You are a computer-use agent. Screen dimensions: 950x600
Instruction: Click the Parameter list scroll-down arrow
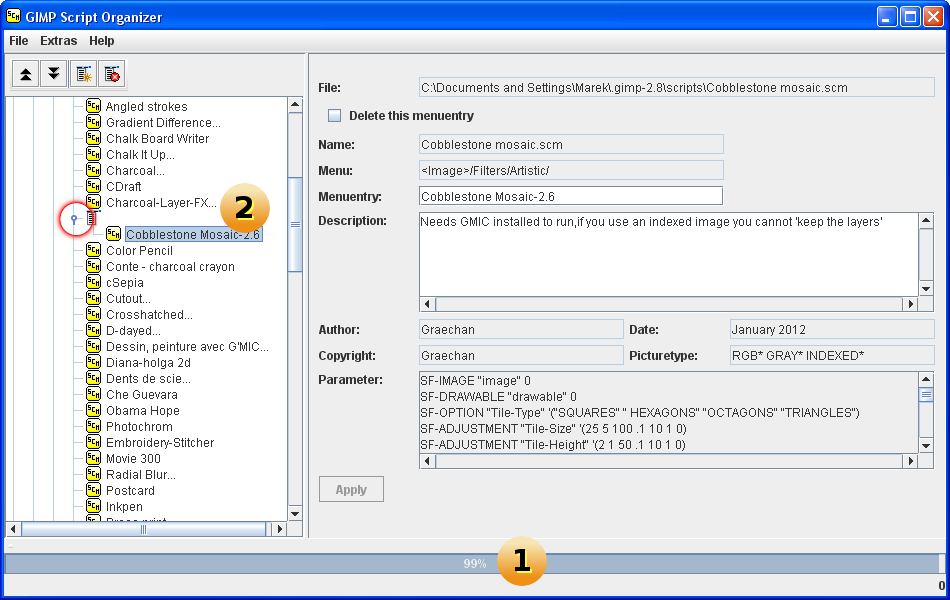(x=926, y=445)
